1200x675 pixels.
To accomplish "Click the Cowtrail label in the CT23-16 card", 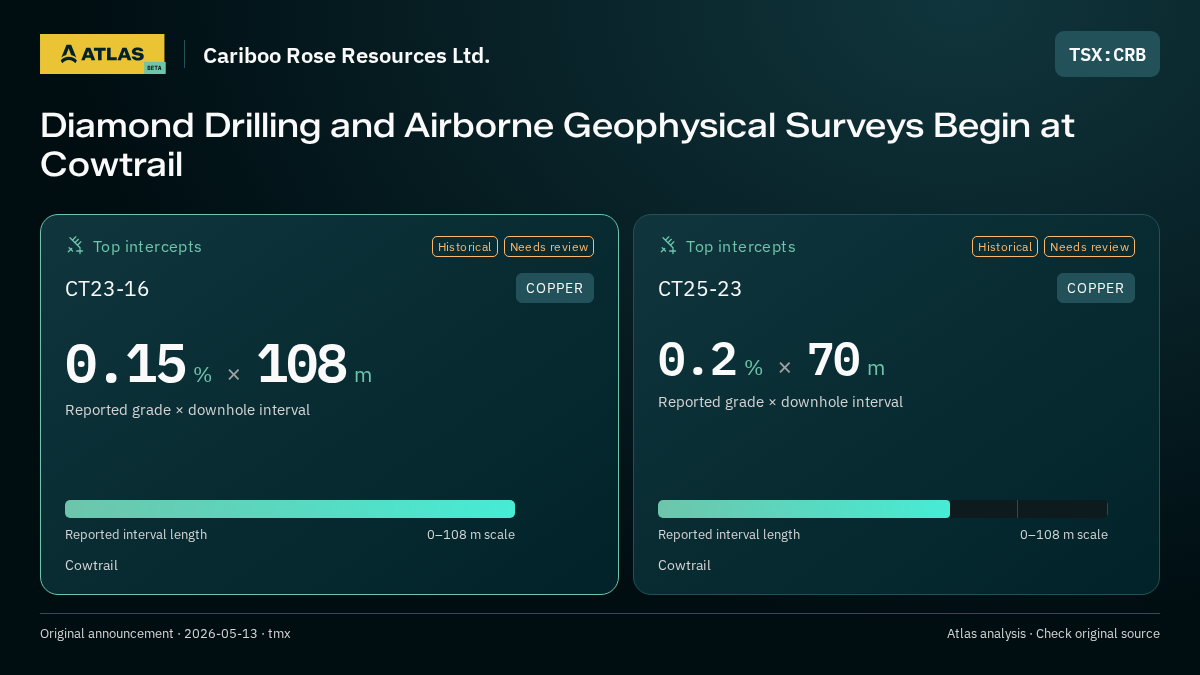I will pyautogui.click(x=91, y=566).
